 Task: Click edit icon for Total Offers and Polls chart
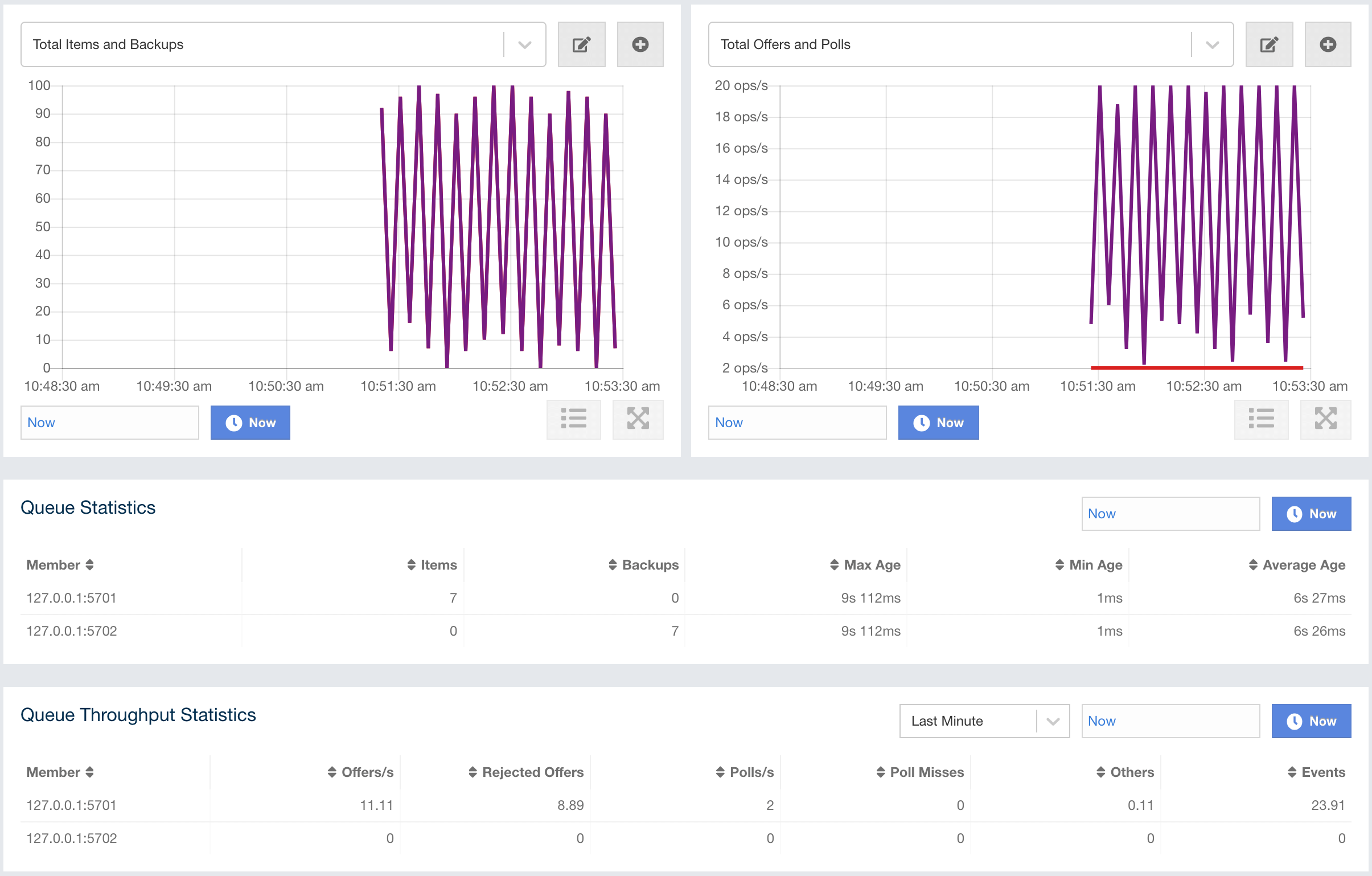(1268, 44)
